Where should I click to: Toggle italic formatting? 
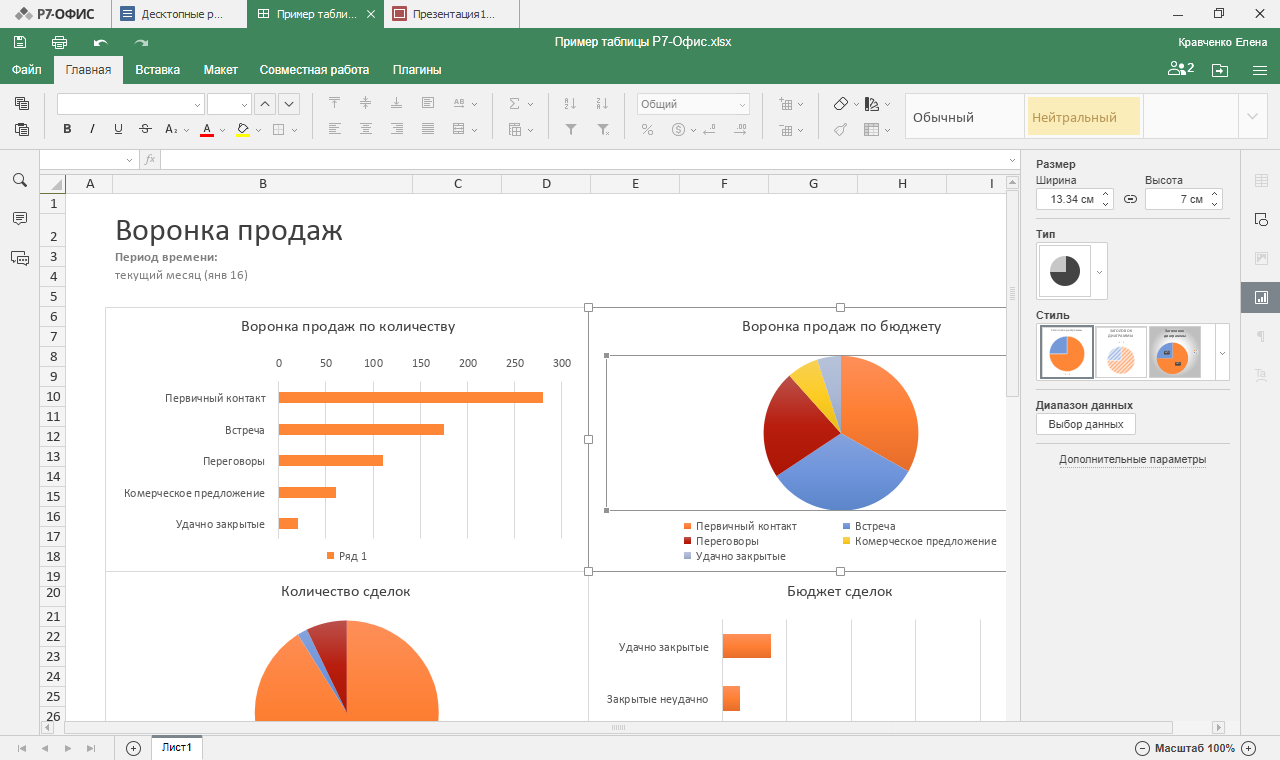[x=93, y=129]
